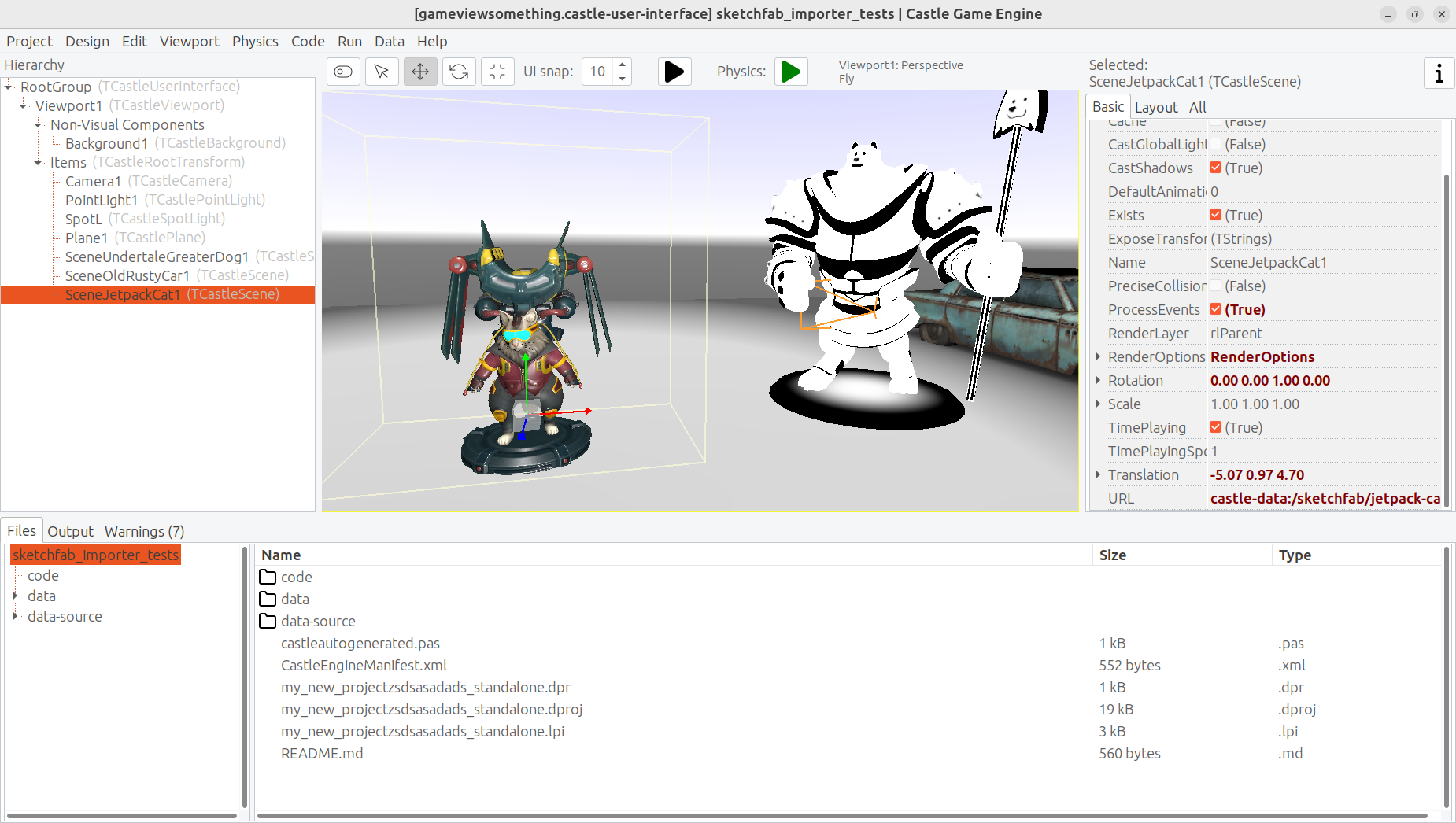The image size is (1456, 823).
Task: Start the Physics simulation
Action: (790, 72)
